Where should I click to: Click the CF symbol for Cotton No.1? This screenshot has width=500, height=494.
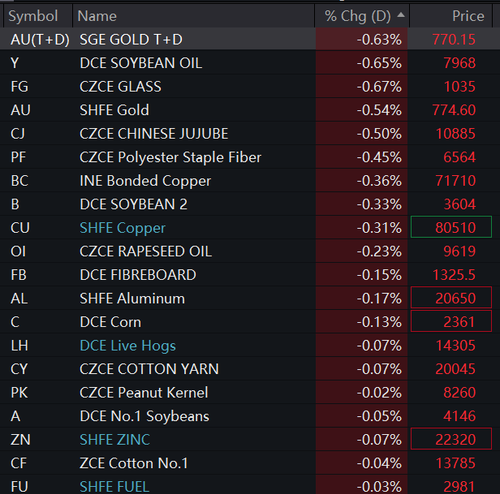pyautogui.click(x=18, y=463)
